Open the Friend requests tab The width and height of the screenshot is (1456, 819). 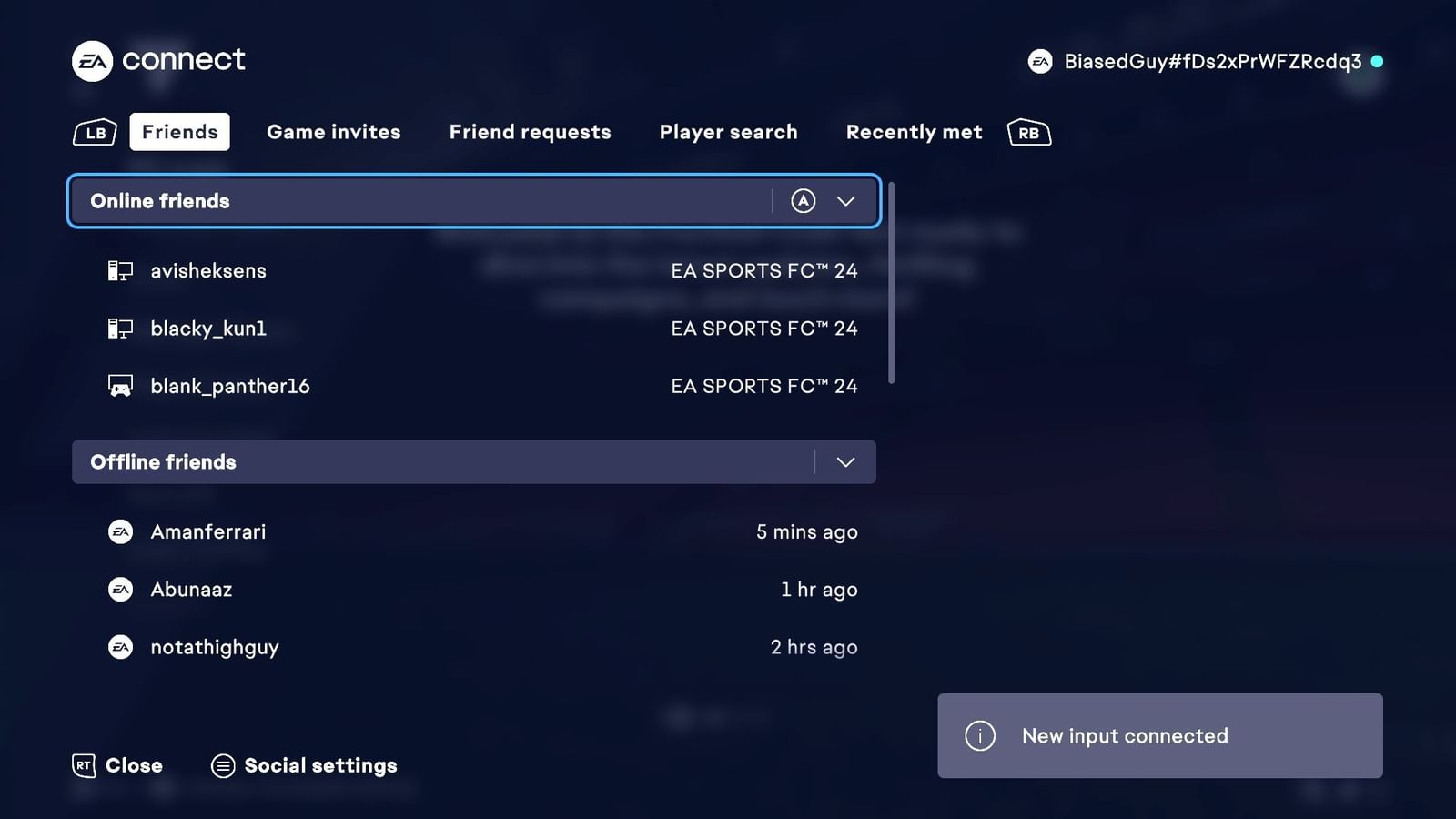point(530,132)
